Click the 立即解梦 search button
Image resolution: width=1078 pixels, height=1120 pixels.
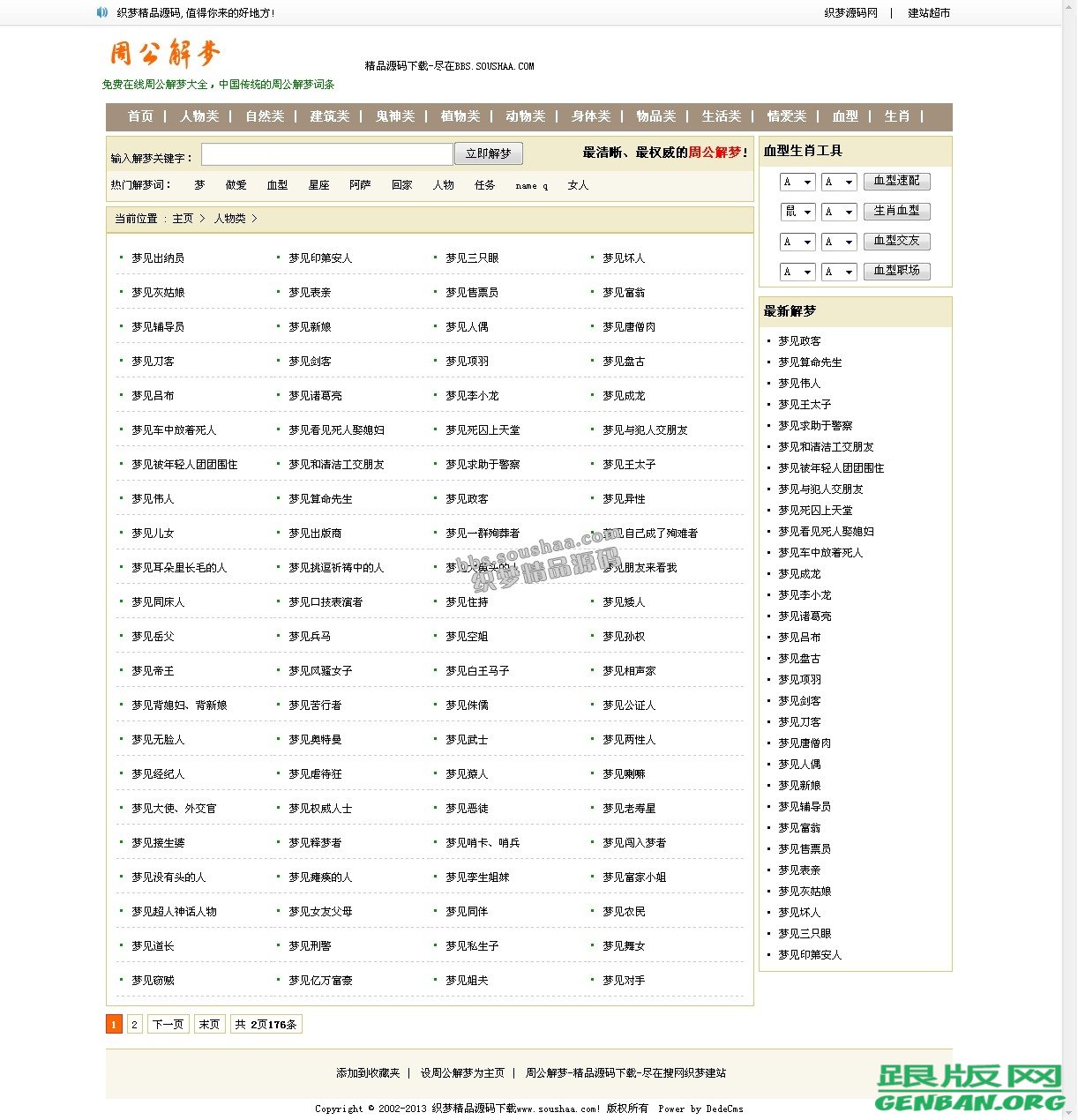click(489, 153)
